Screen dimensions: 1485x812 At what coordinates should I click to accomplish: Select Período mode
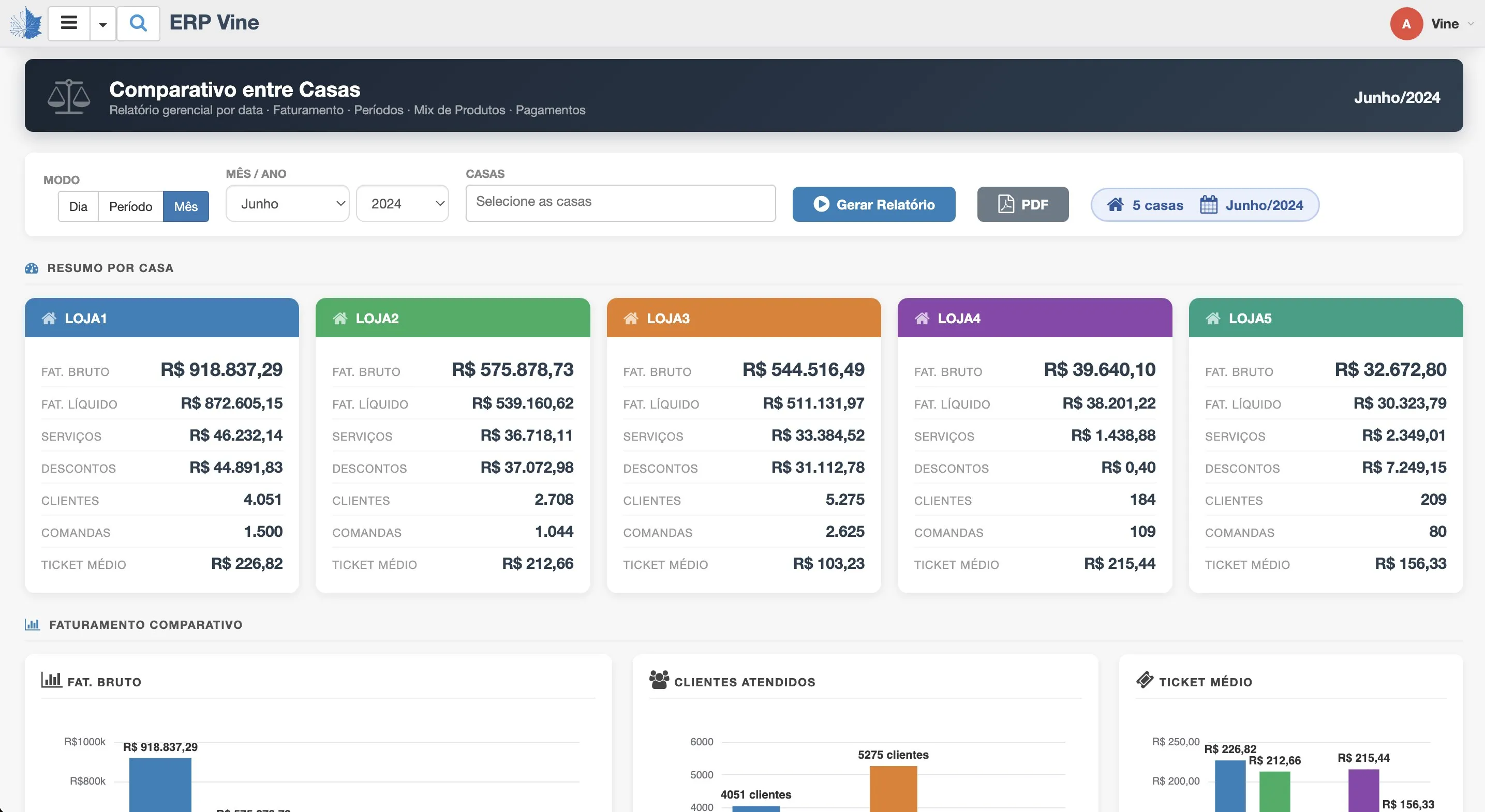coord(131,206)
